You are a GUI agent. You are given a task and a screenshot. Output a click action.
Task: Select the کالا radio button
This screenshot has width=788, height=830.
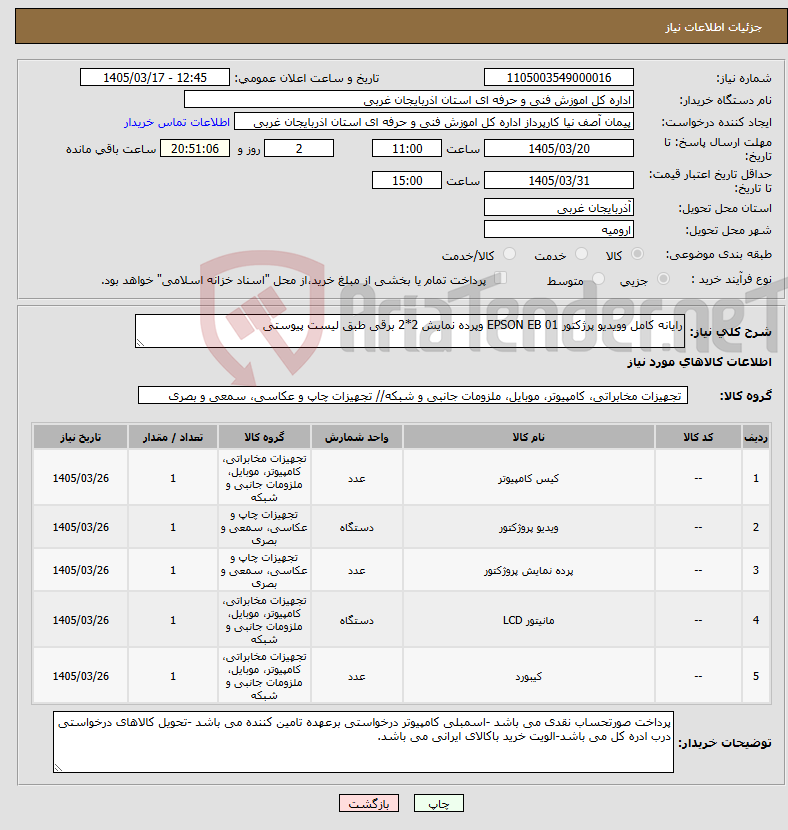coord(637,255)
